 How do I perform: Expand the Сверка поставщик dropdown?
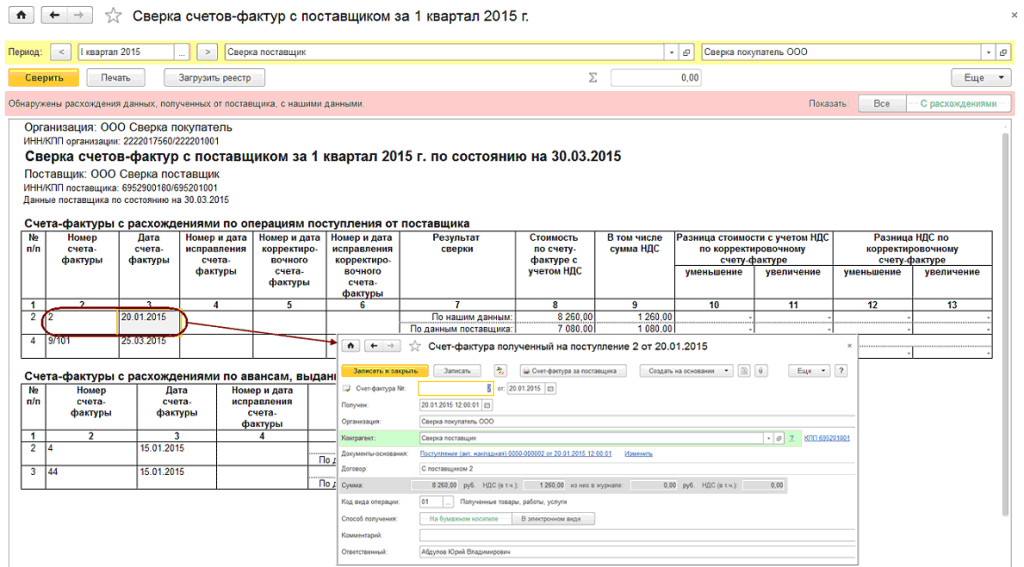click(672, 52)
